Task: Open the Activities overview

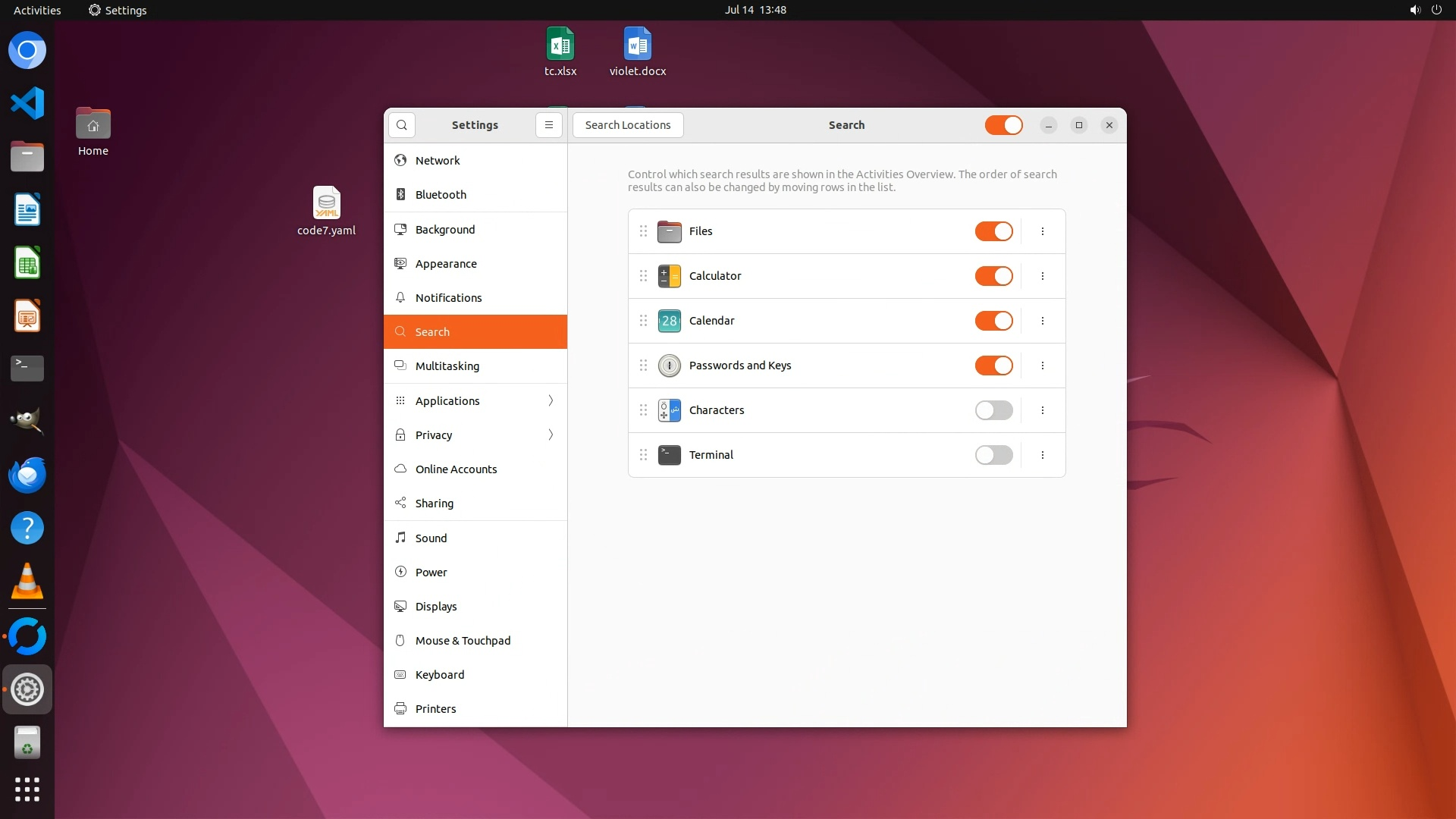Action: (37, 10)
